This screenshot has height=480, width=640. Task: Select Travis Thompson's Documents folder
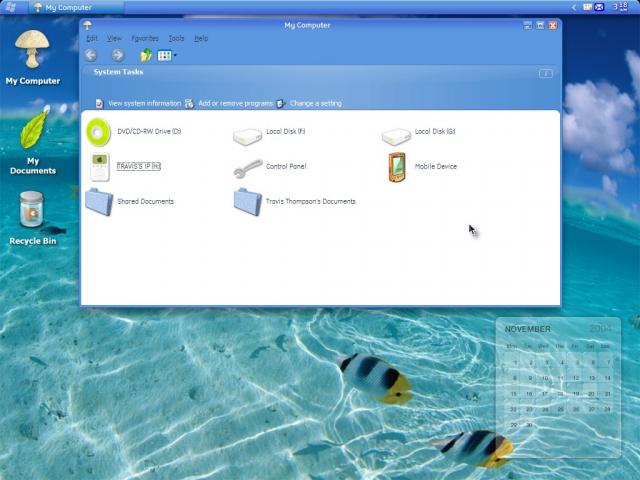tap(248, 202)
